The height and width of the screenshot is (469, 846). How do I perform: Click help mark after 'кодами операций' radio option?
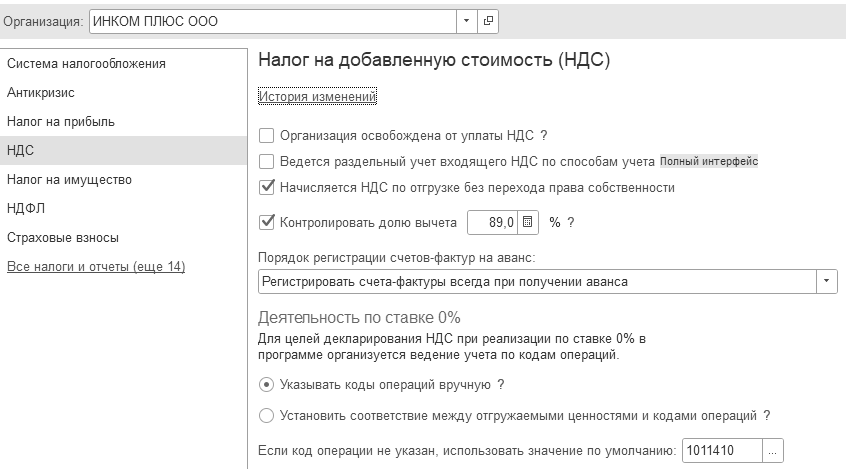(767, 416)
